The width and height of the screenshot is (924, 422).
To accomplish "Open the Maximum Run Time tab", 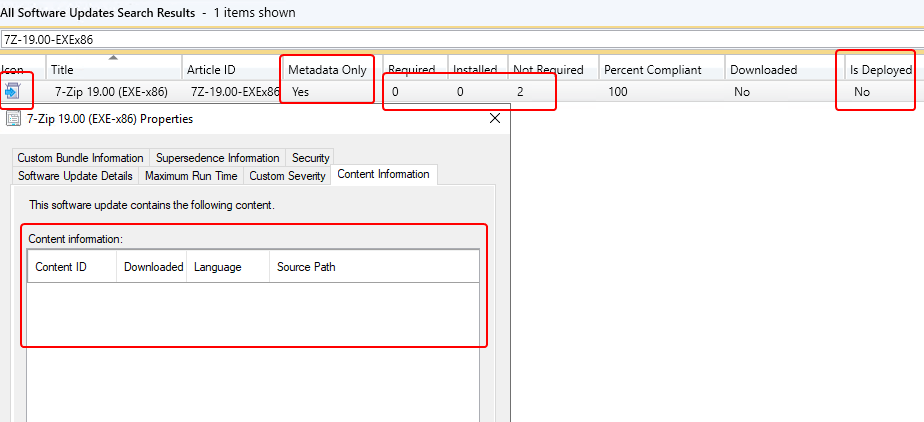I will click(x=191, y=176).
